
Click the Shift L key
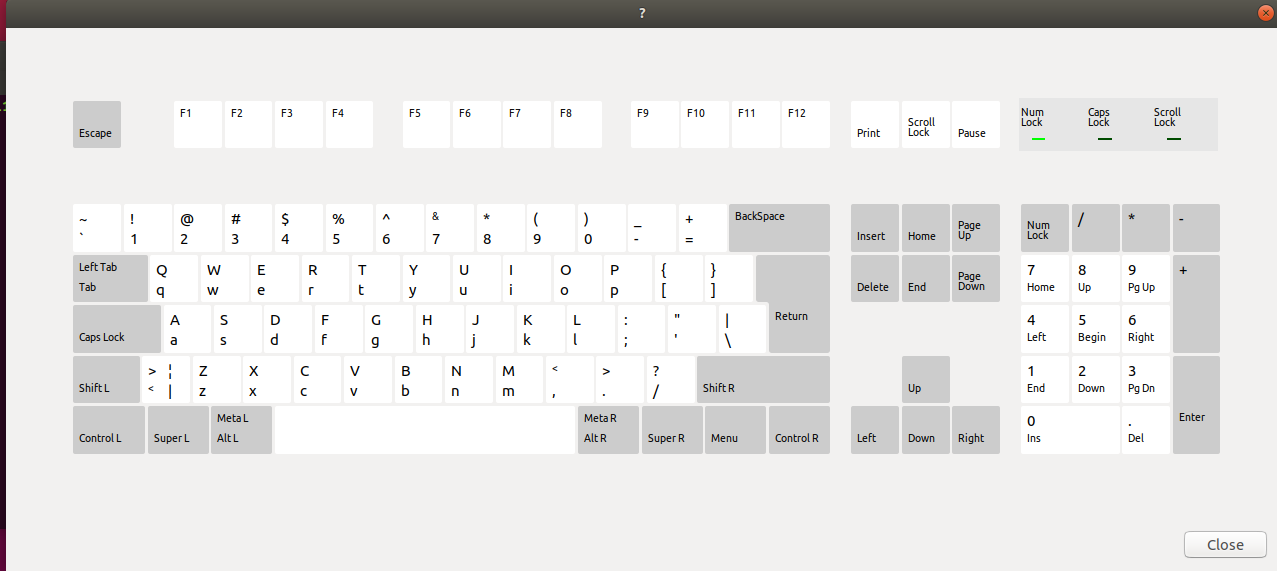pos(106,379)
